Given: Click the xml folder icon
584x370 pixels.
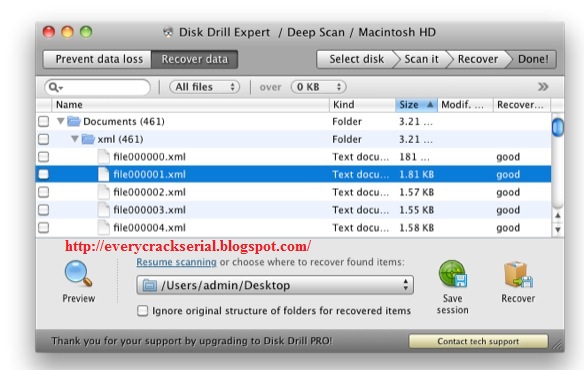Looking at the screenshot, I should pyautogui.click(x=88, y=139).
